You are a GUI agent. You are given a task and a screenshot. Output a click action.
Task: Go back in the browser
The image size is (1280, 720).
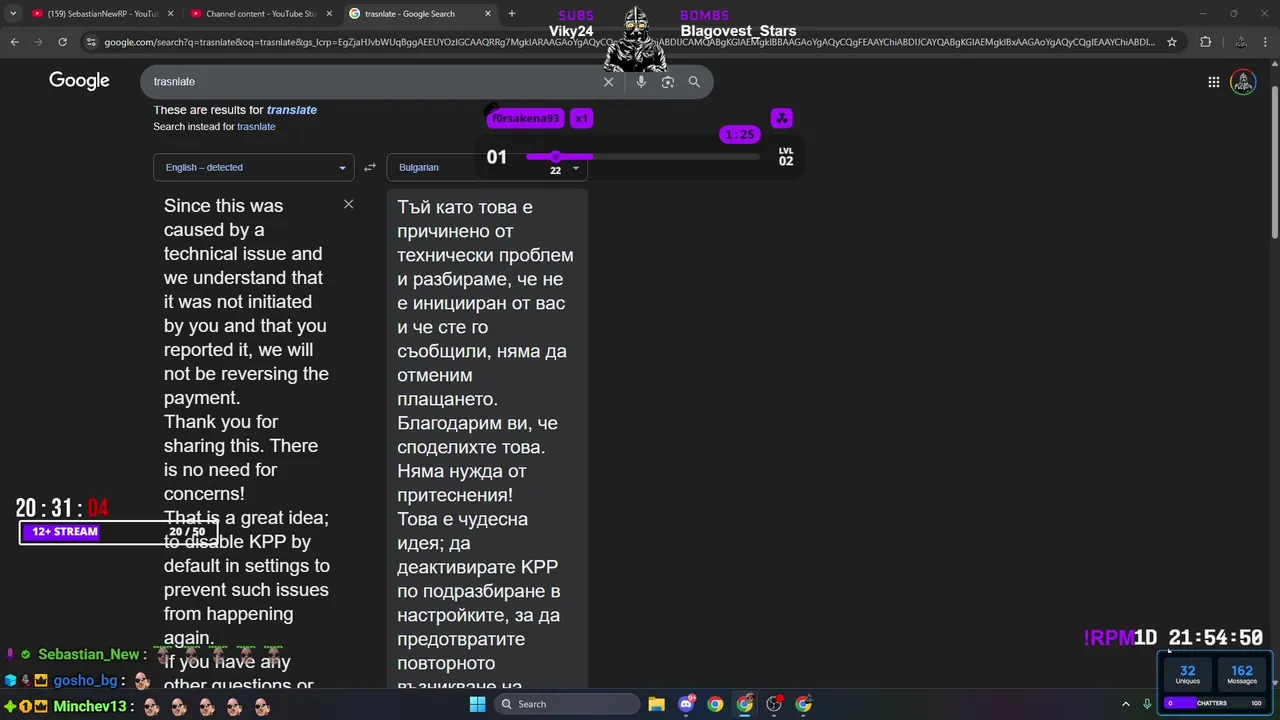(x=14, y=42)
